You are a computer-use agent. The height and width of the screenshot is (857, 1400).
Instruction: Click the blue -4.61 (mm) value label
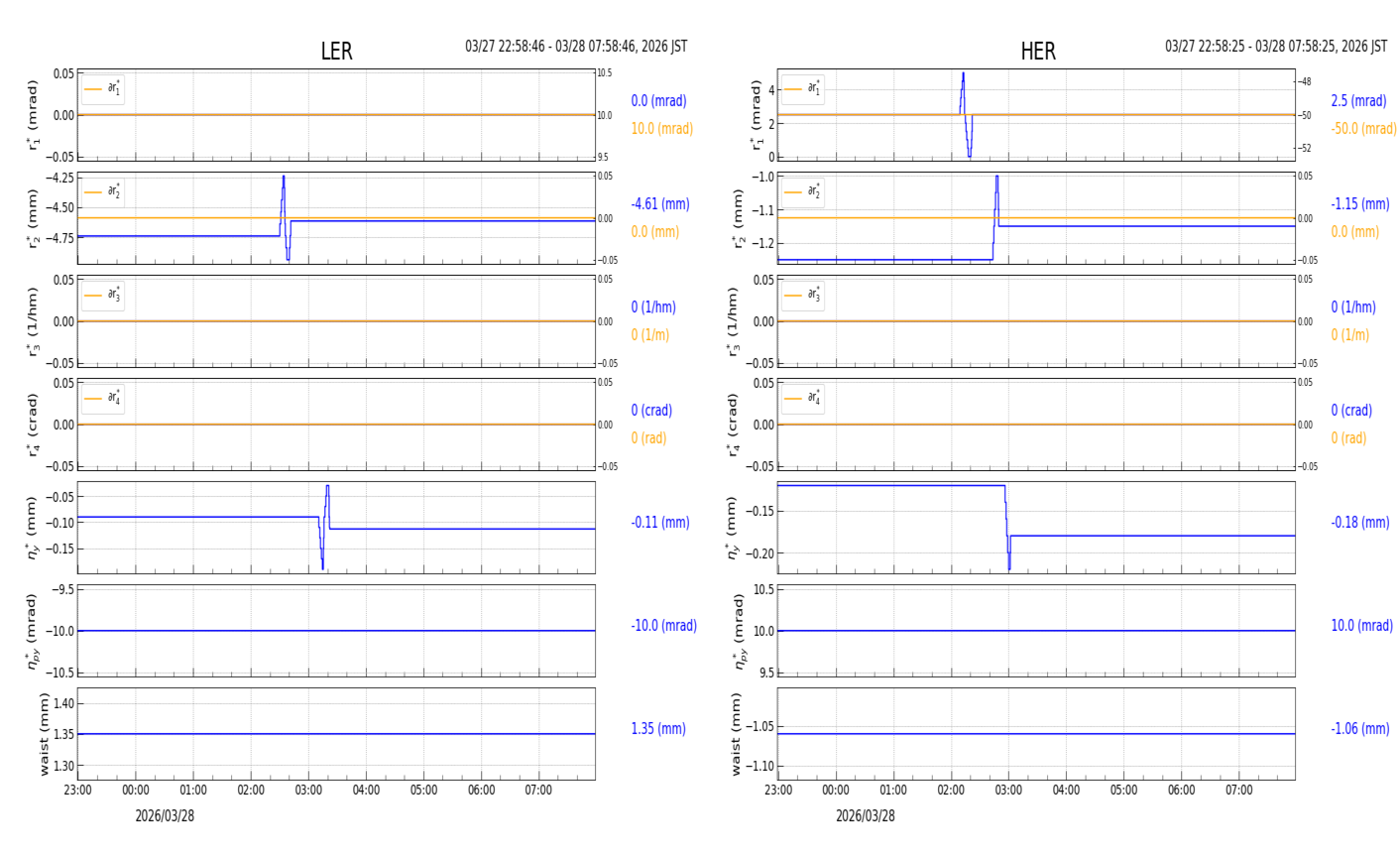pyautogui.click(x=660, y=204)
